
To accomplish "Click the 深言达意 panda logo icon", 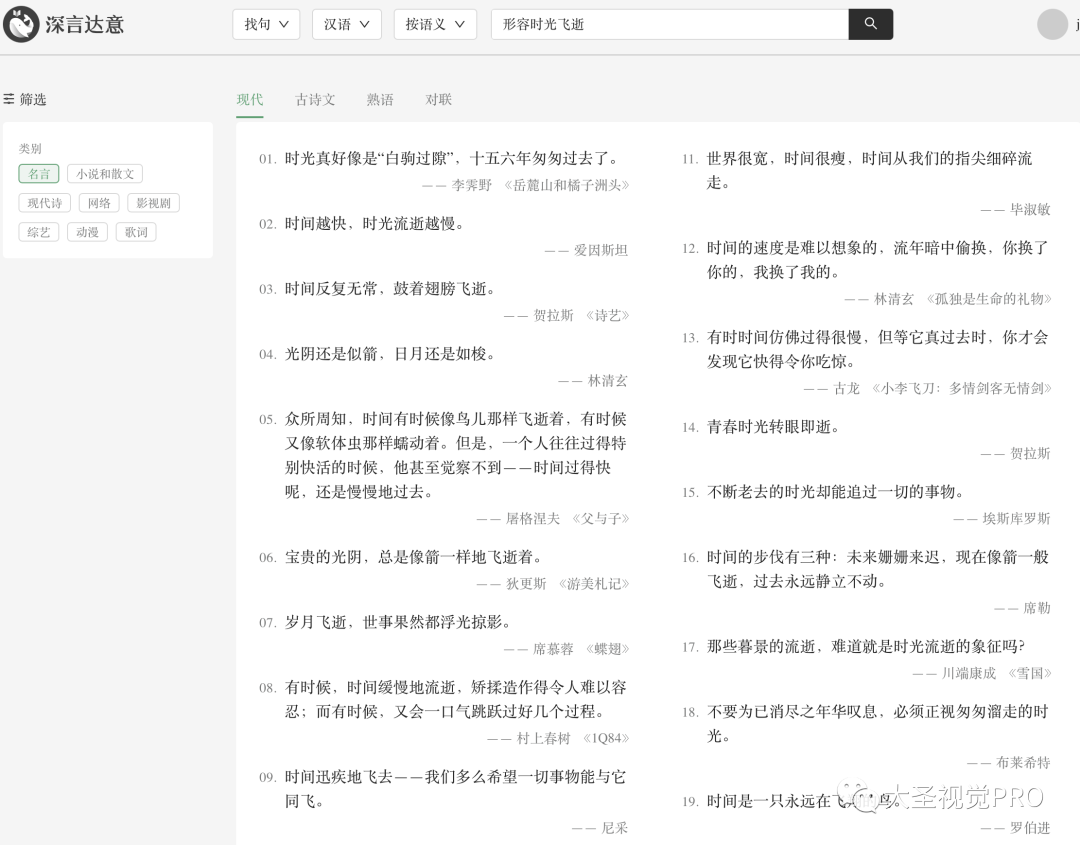I will [x=21, y=24].
